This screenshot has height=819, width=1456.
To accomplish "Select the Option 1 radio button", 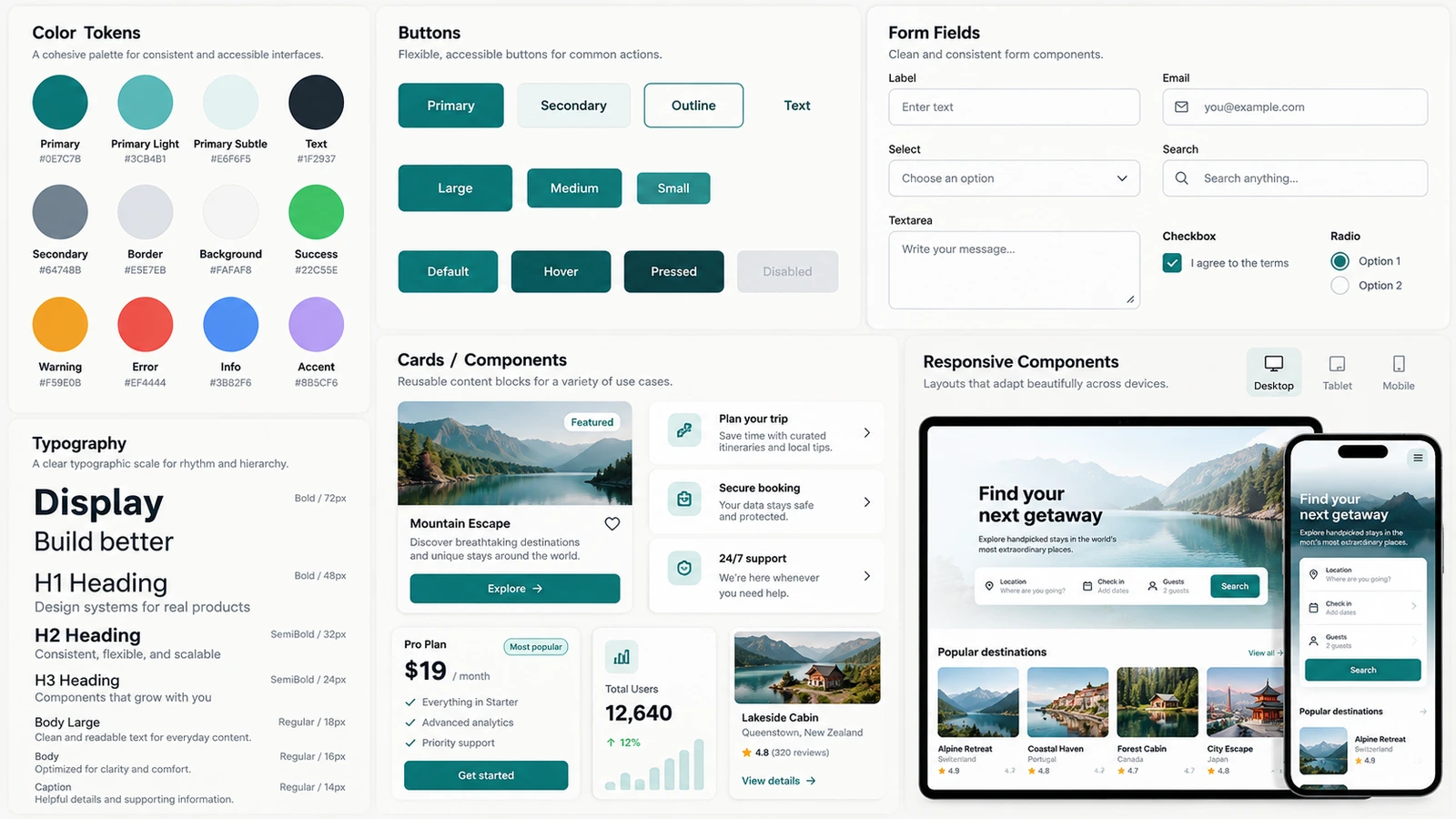I will pos(1340,261).
